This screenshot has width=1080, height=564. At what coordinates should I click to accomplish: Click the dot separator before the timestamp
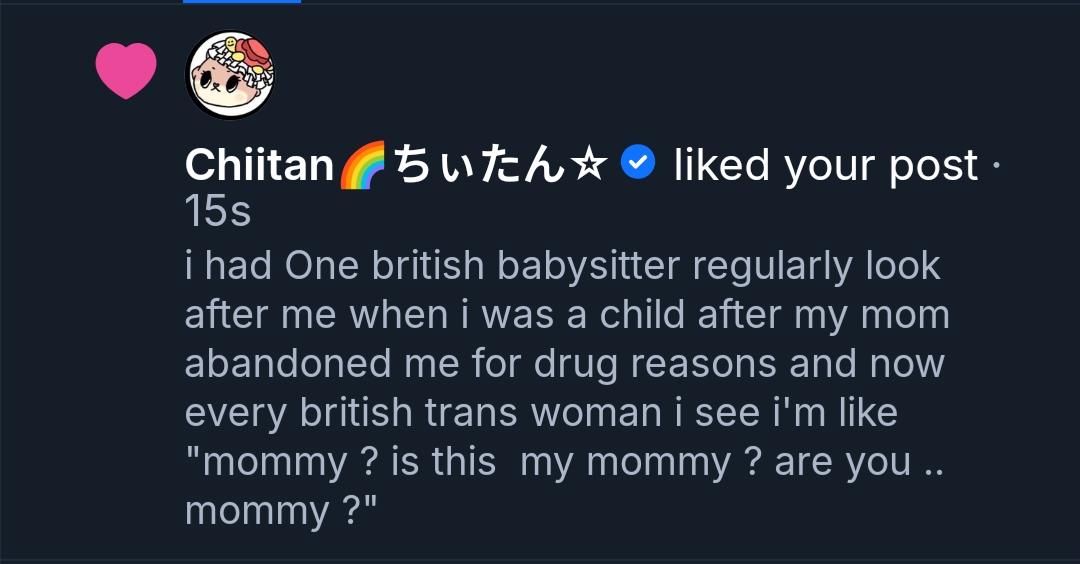[x=996, y=166]
